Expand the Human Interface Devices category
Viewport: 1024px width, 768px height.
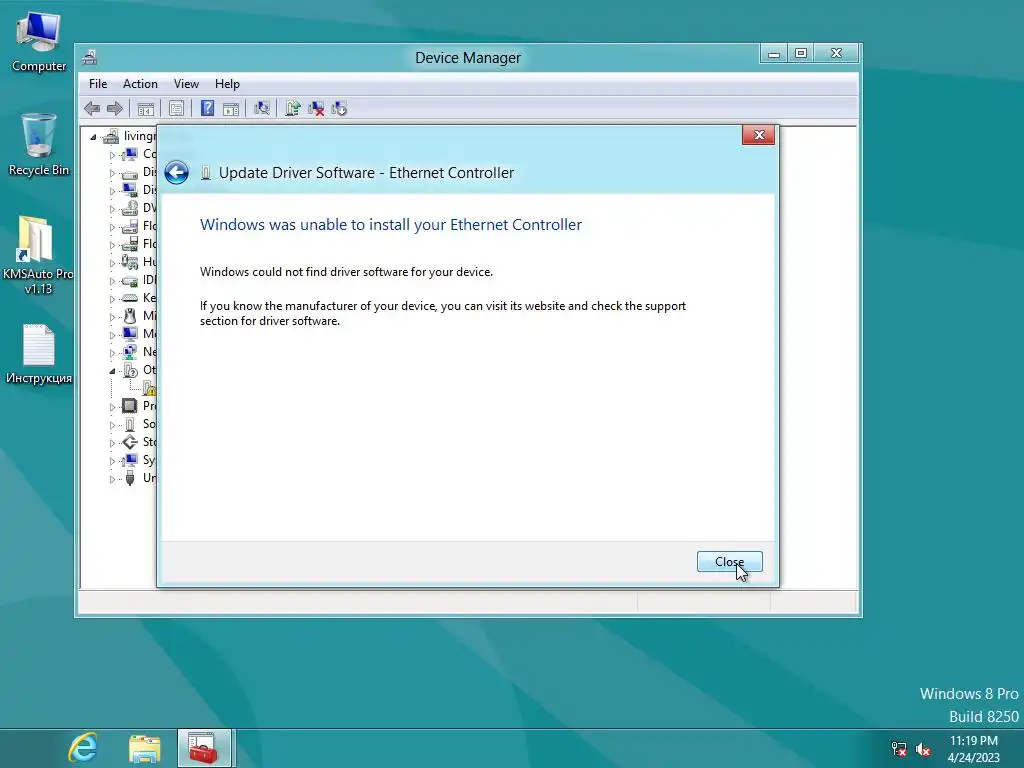click(112, 263)
